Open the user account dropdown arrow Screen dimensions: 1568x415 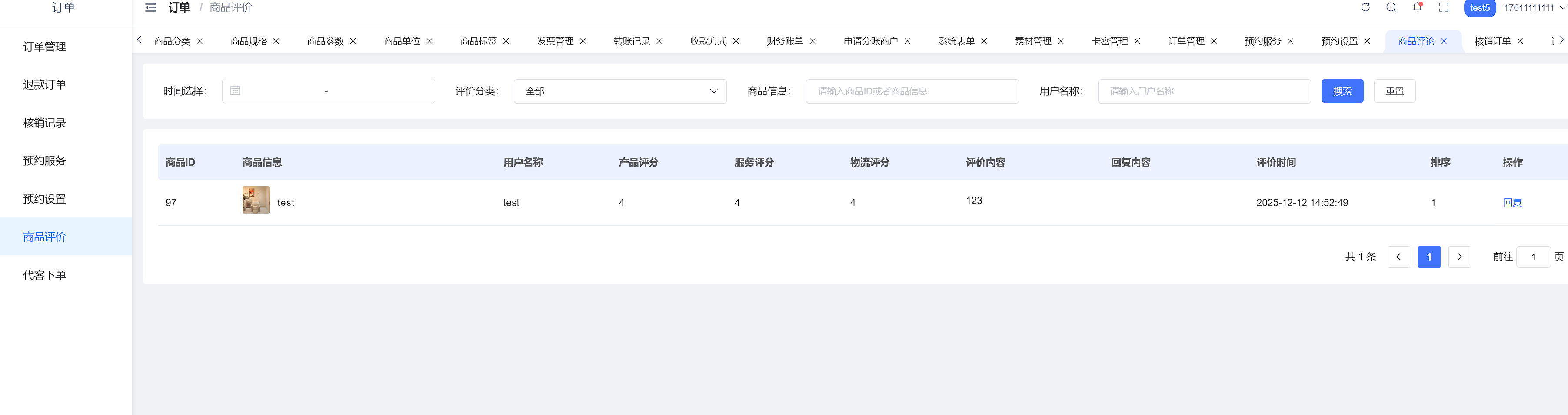pyautogui.click(x=1562, y=8)
